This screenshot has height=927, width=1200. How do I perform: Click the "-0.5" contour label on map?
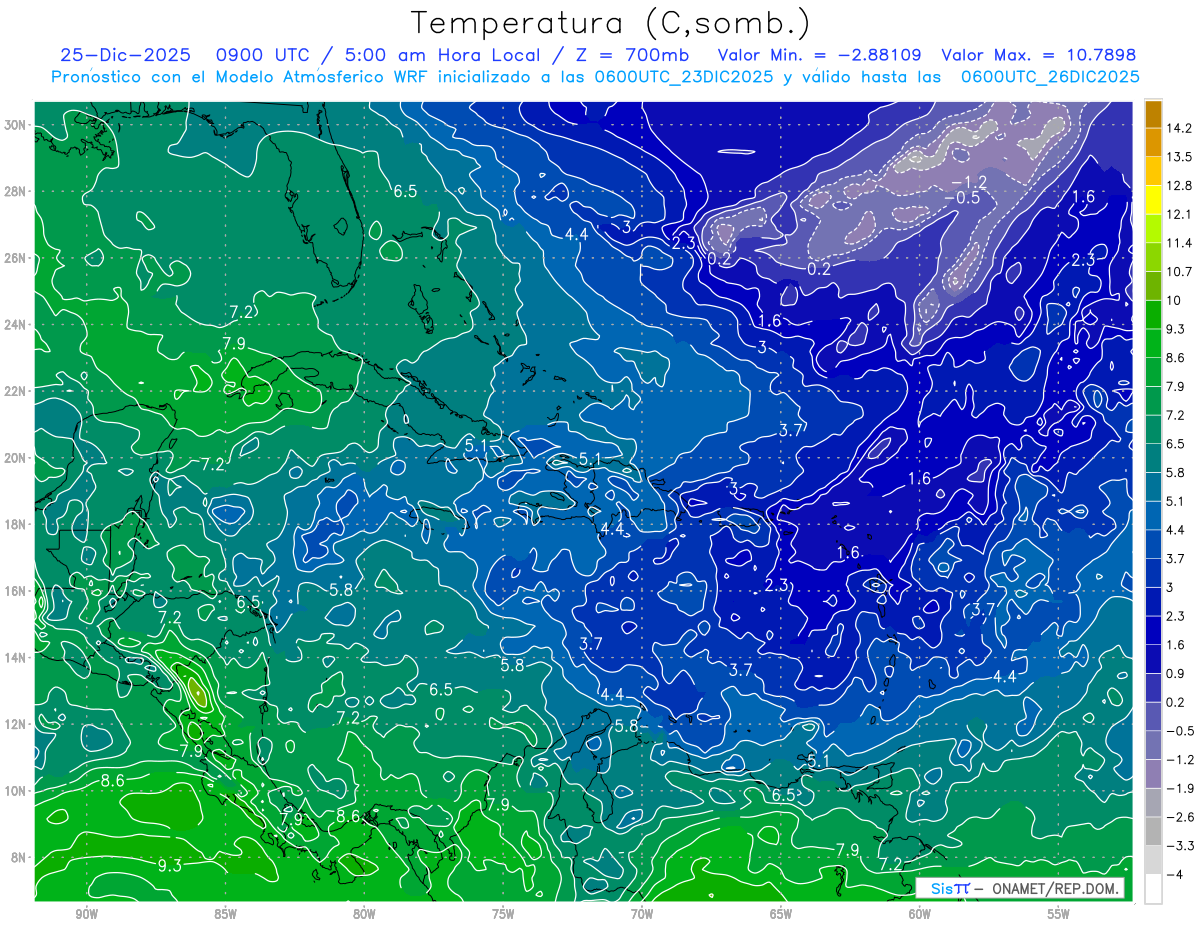pos(961,197)
